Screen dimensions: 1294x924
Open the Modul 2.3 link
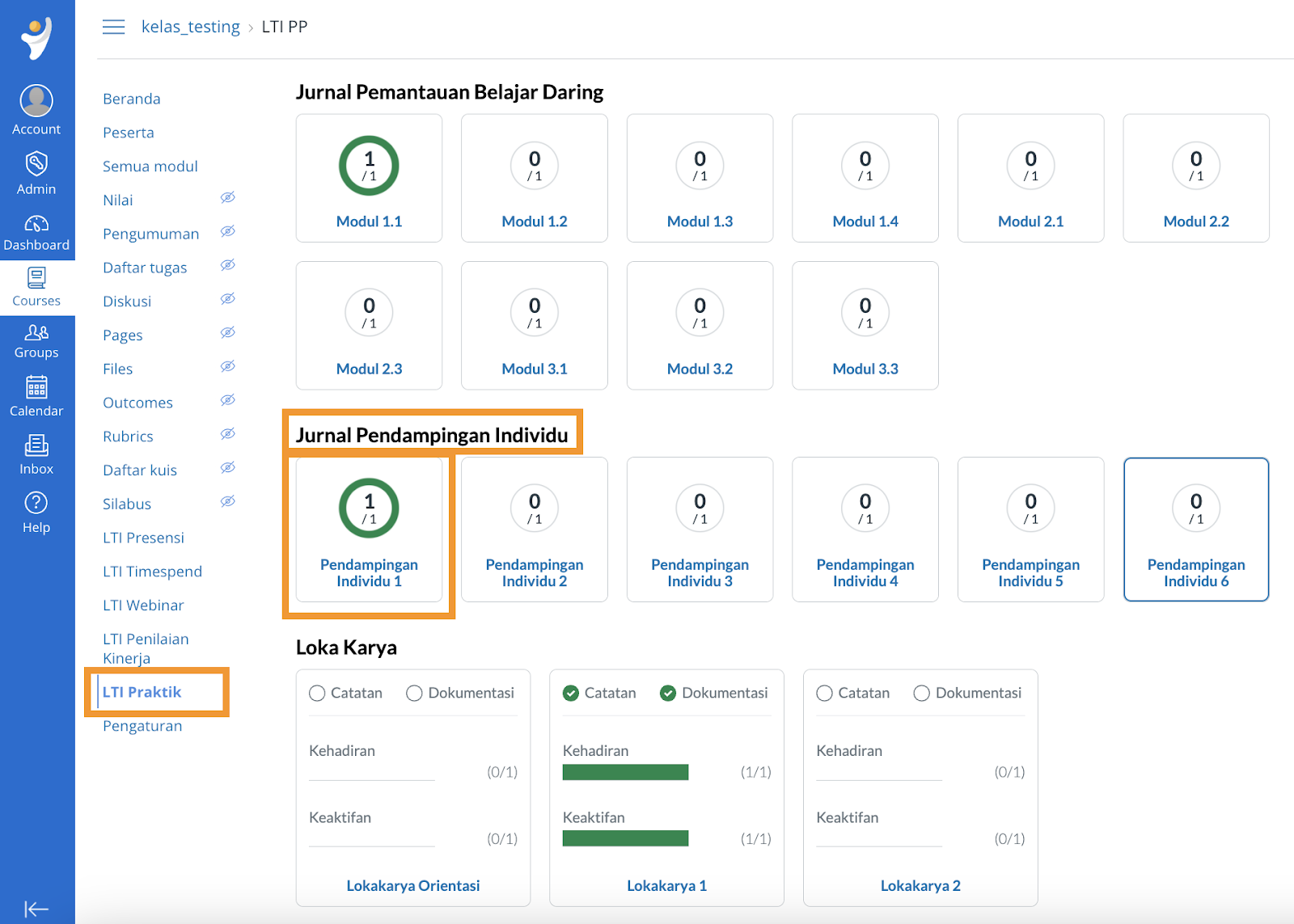pos(369,369)
